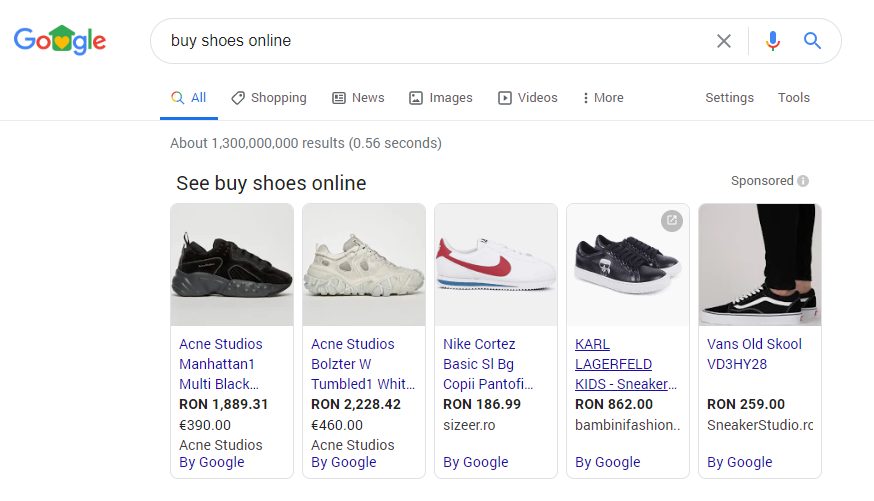Click €390.00 price text
Image resolution: width=874 pixels, height=501 pixels.
pyautogui.click(x=205, y=425)
